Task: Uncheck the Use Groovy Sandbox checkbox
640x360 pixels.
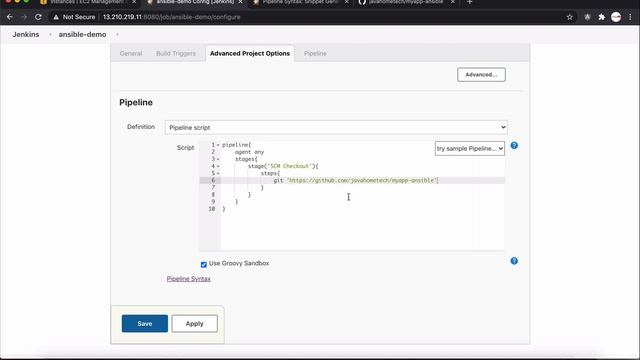Action: 204,264
